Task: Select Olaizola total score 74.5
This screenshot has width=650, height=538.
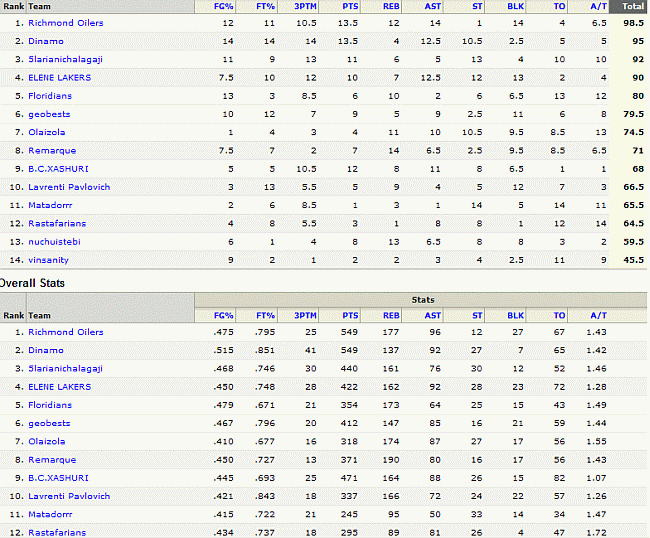Action: pos(633,132)
